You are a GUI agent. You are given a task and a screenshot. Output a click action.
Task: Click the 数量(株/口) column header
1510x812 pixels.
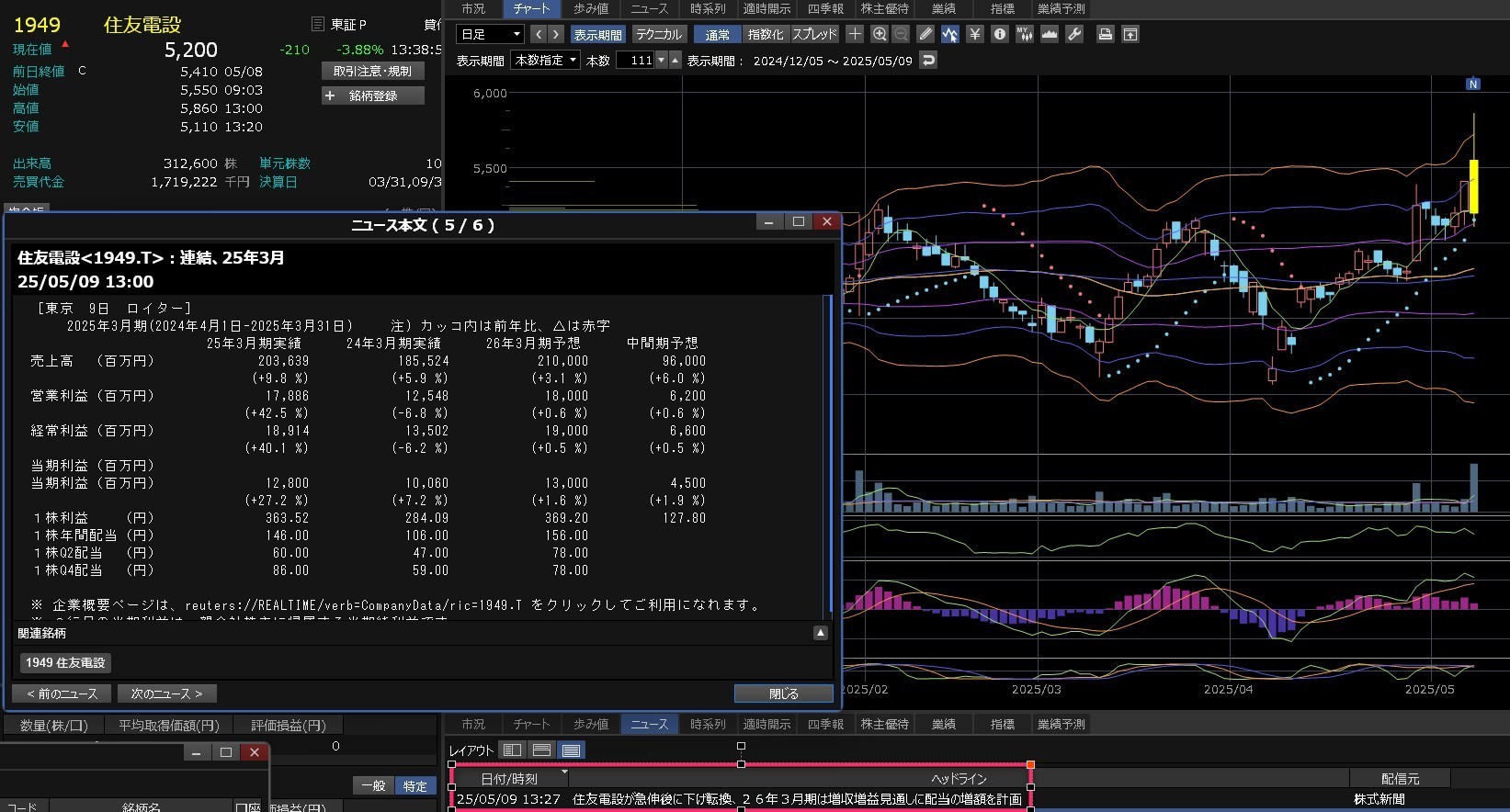[53, 725]
